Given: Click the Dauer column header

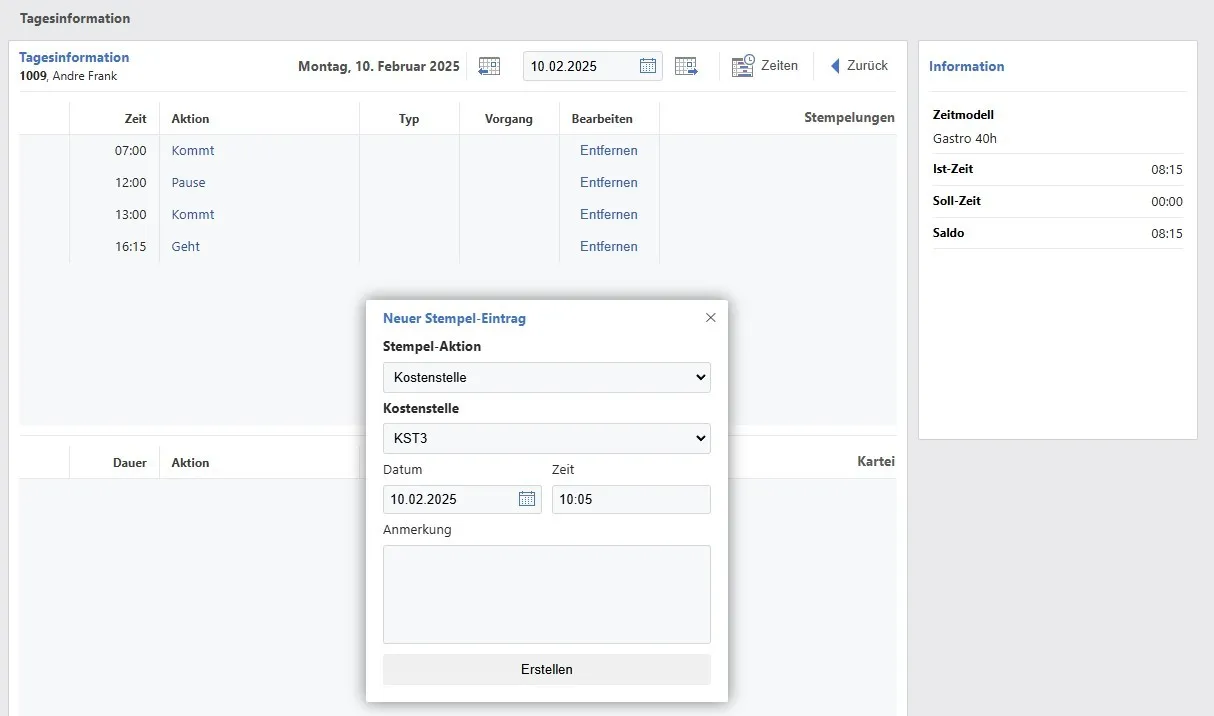Looking at the screenshot, I should coord(130,463).
